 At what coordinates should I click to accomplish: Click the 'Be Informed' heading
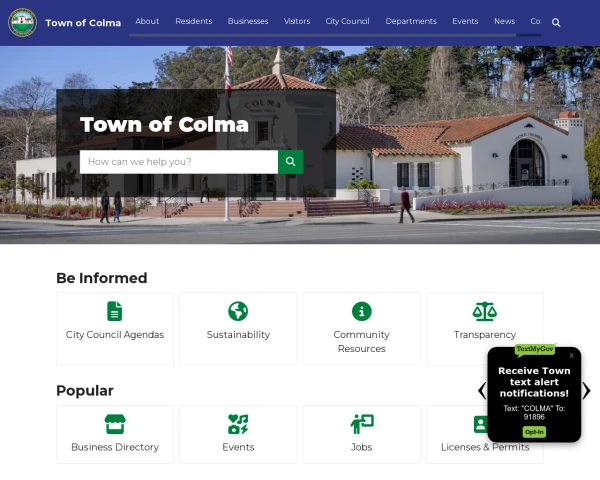coord(101,278)
